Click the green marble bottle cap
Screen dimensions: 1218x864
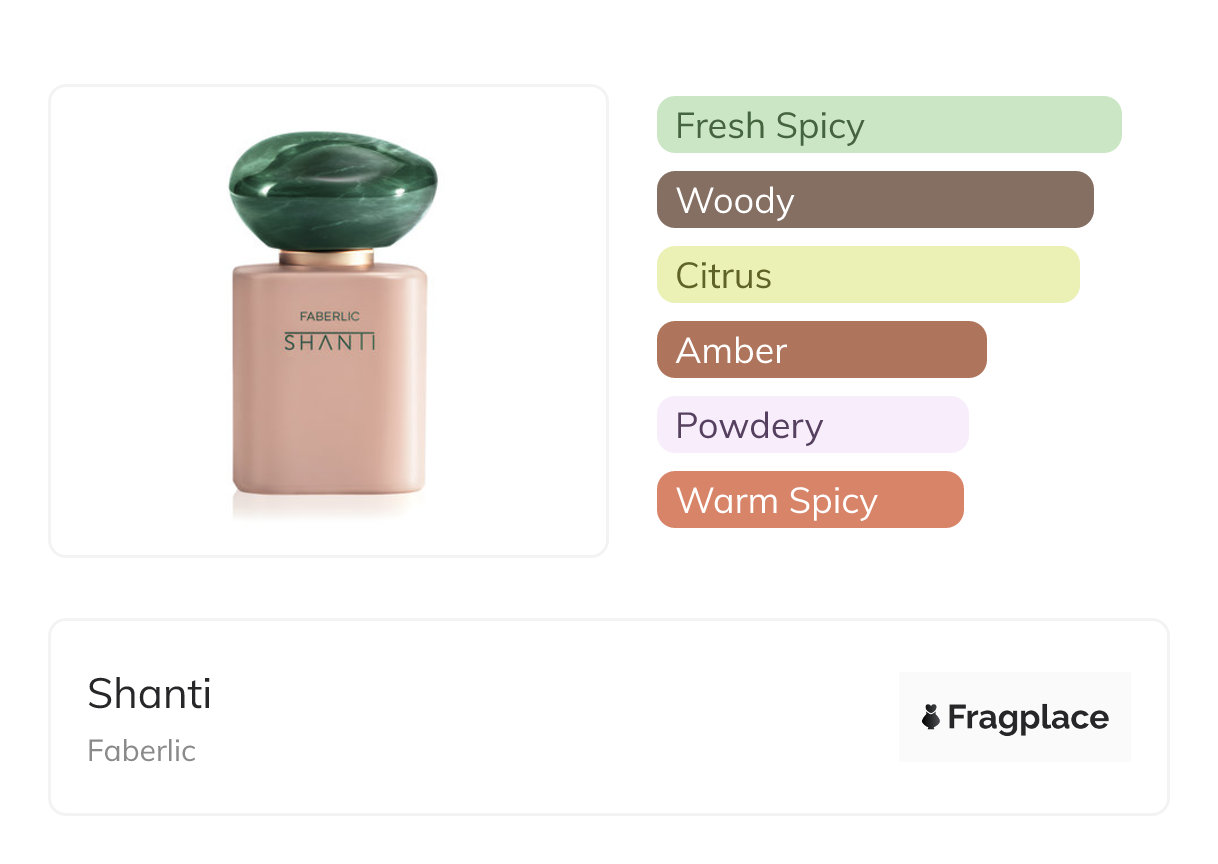pos(332,189)
